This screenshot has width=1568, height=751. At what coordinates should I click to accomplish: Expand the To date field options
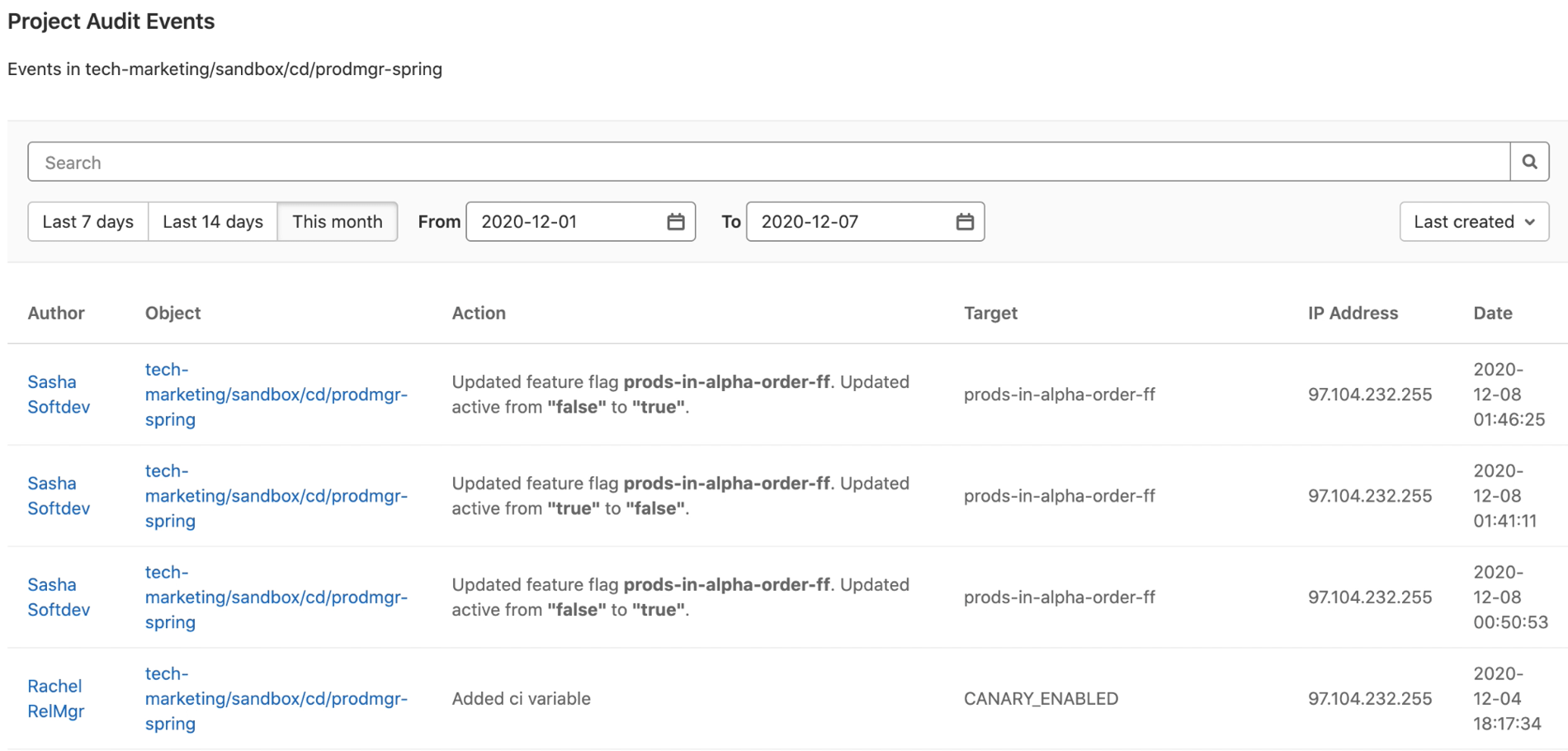[966, 221]
